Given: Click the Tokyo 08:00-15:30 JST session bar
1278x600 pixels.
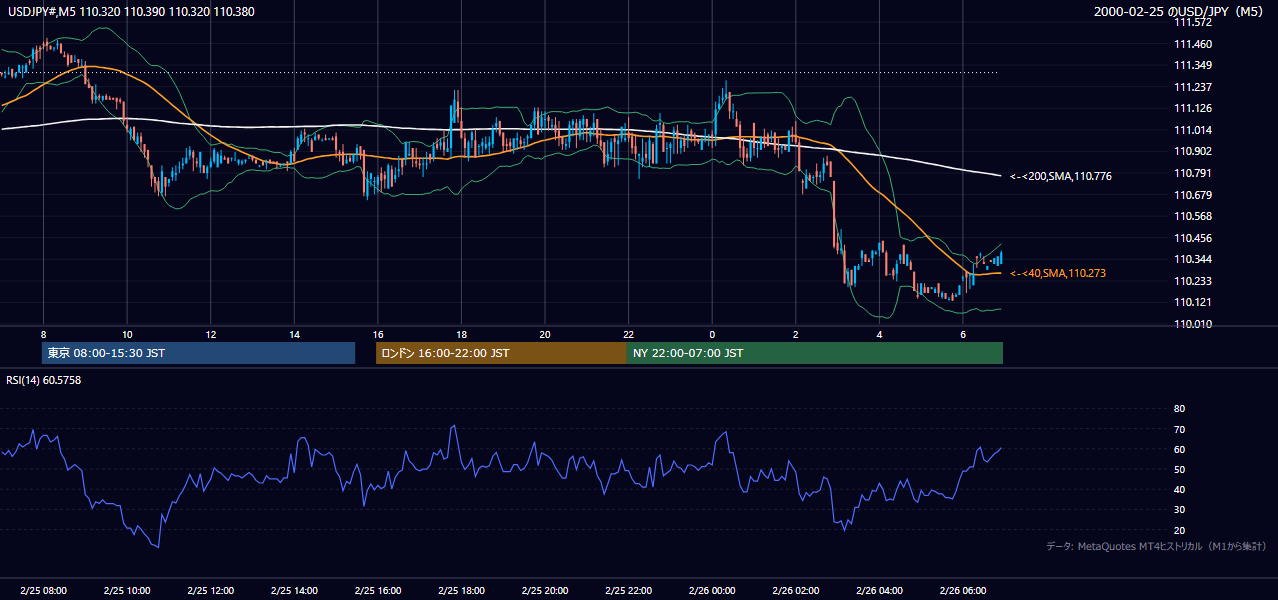Looking at the screenshot, I should (199, 353).
